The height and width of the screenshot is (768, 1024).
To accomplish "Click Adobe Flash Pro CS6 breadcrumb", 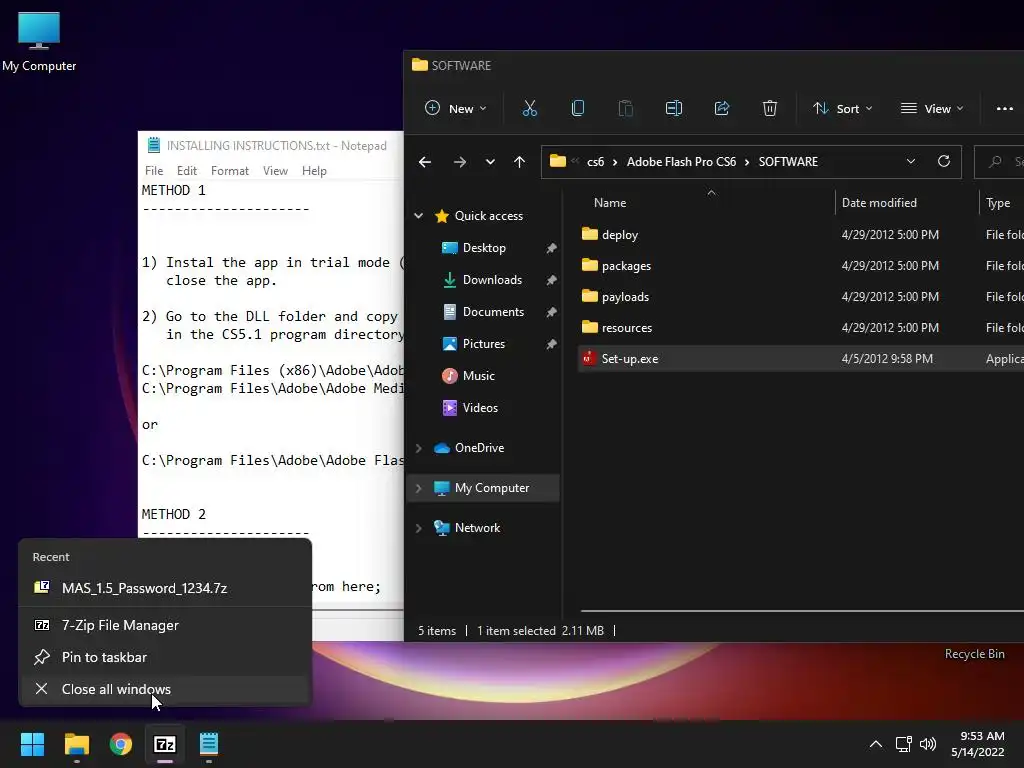I will pos(681,162).
